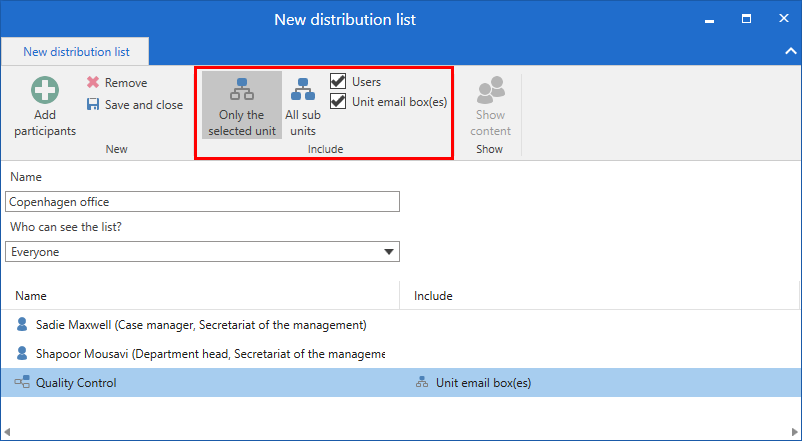The image size is (802, 441).
Task: Open the Who can see the list dropdown
Action: 389,252
